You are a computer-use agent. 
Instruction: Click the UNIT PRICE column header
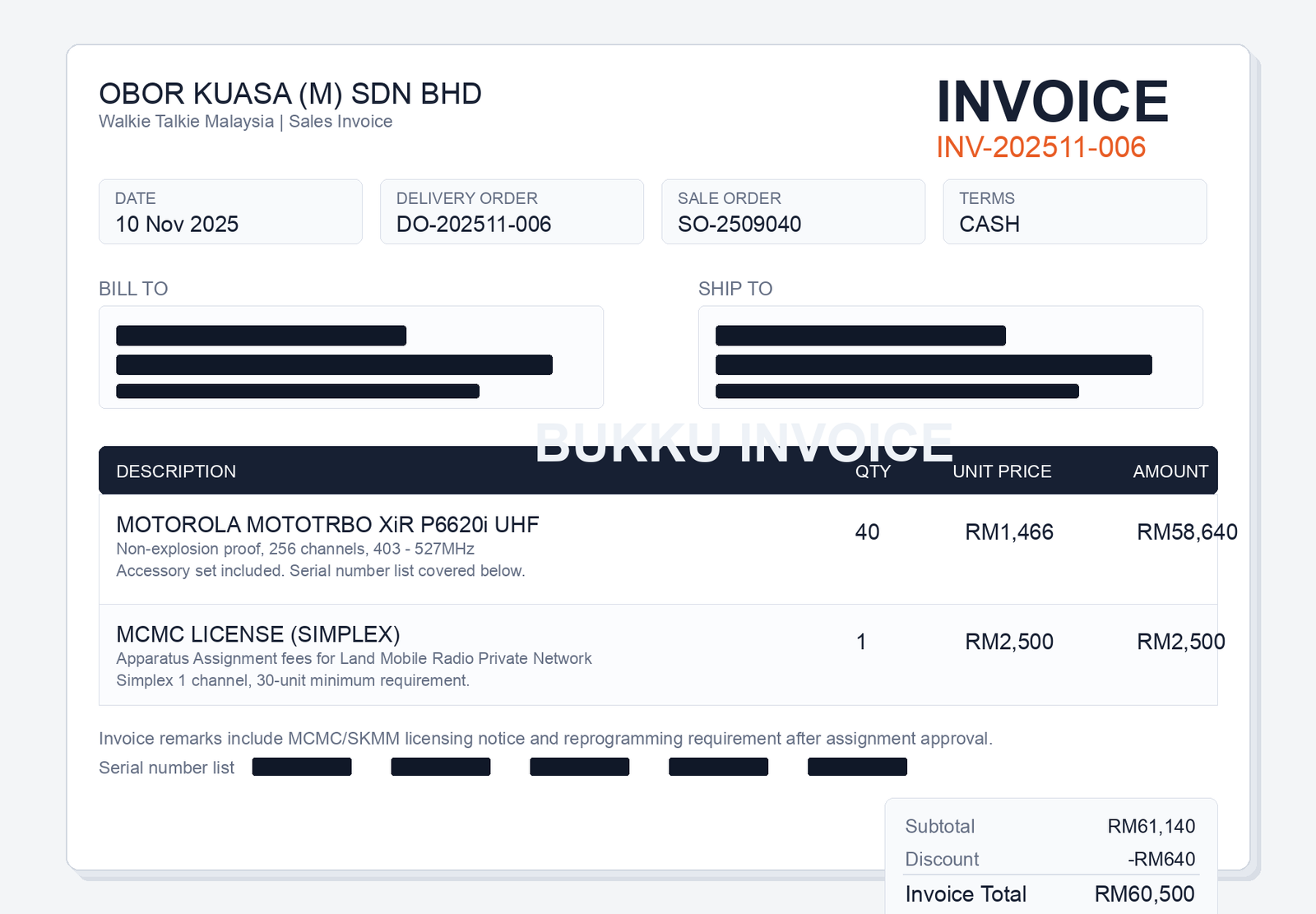pos(1002,471)
